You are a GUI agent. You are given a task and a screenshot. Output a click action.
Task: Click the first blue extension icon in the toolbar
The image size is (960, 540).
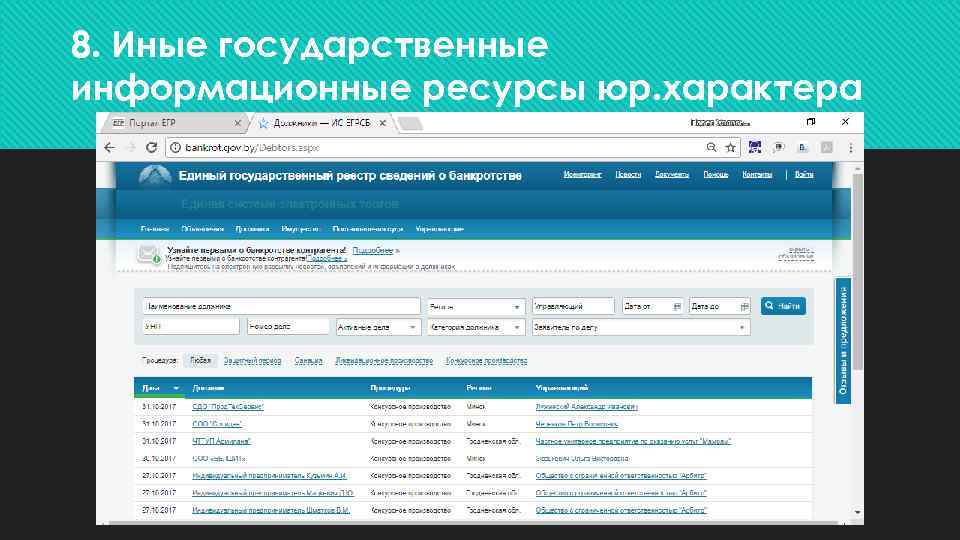click(x=754, y=148)
